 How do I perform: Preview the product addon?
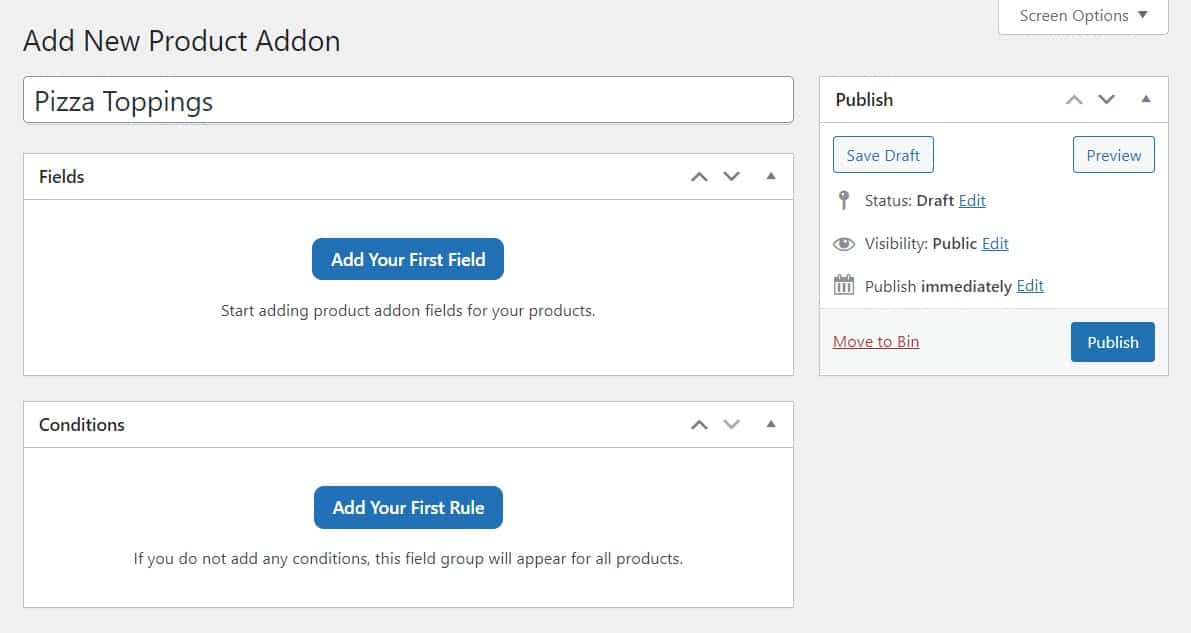tap(1113, 156)
